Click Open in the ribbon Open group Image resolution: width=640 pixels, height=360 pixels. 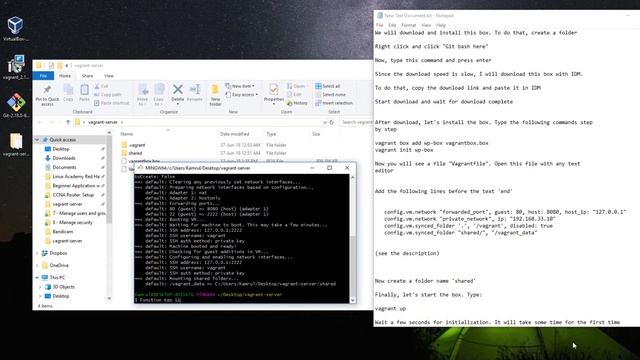pyautogui.click(x=297, y=86)
